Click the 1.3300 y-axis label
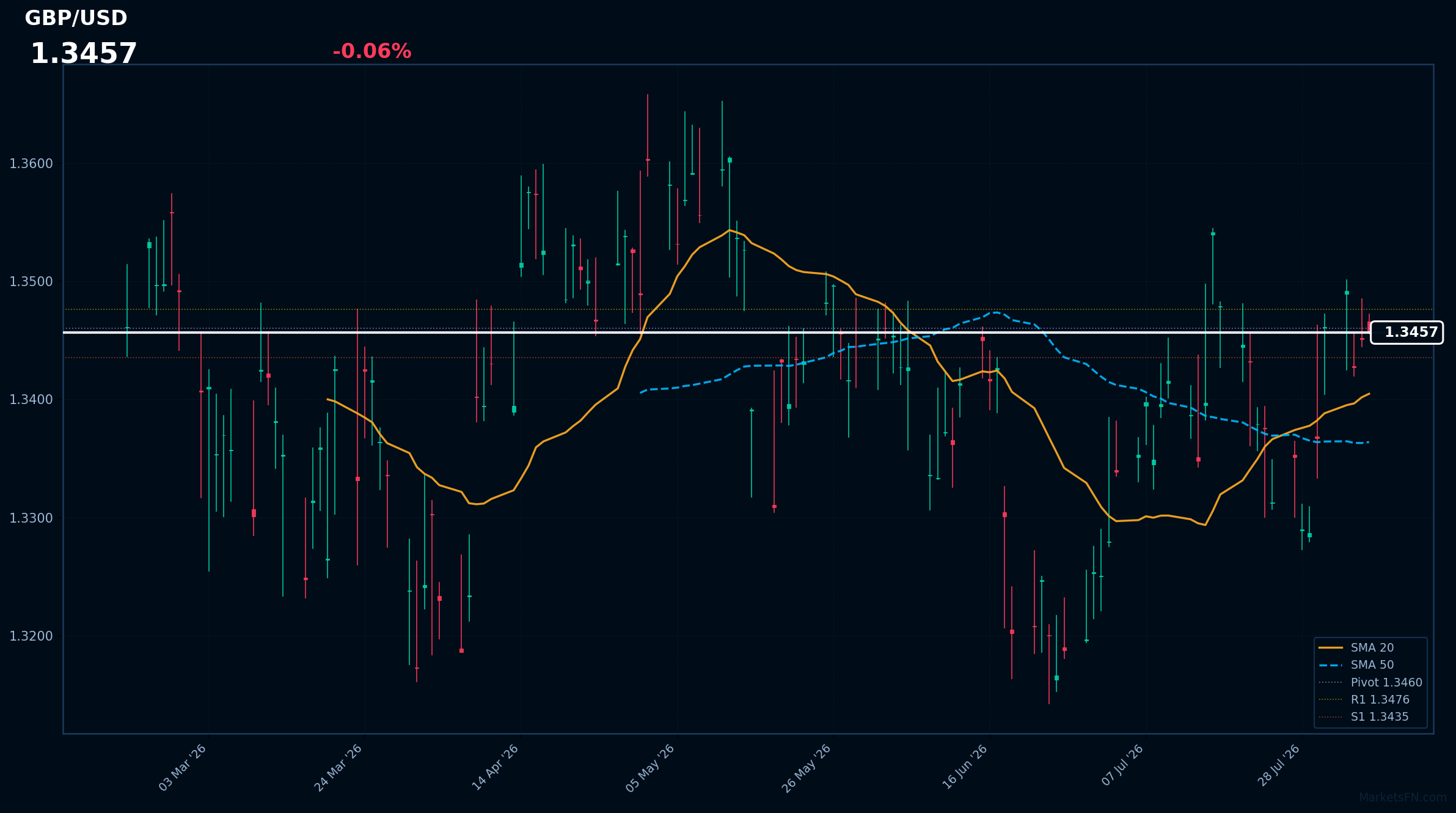1456x813 pixels. [x=31, y=518]
